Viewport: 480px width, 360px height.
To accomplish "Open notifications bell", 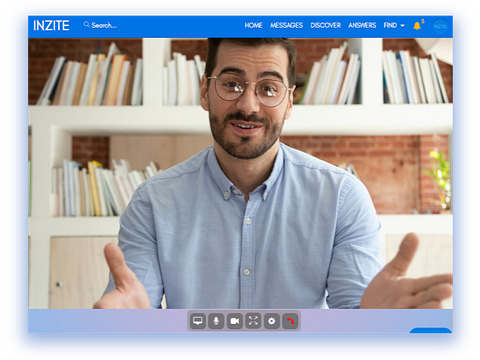I will [x=417, y=26].
